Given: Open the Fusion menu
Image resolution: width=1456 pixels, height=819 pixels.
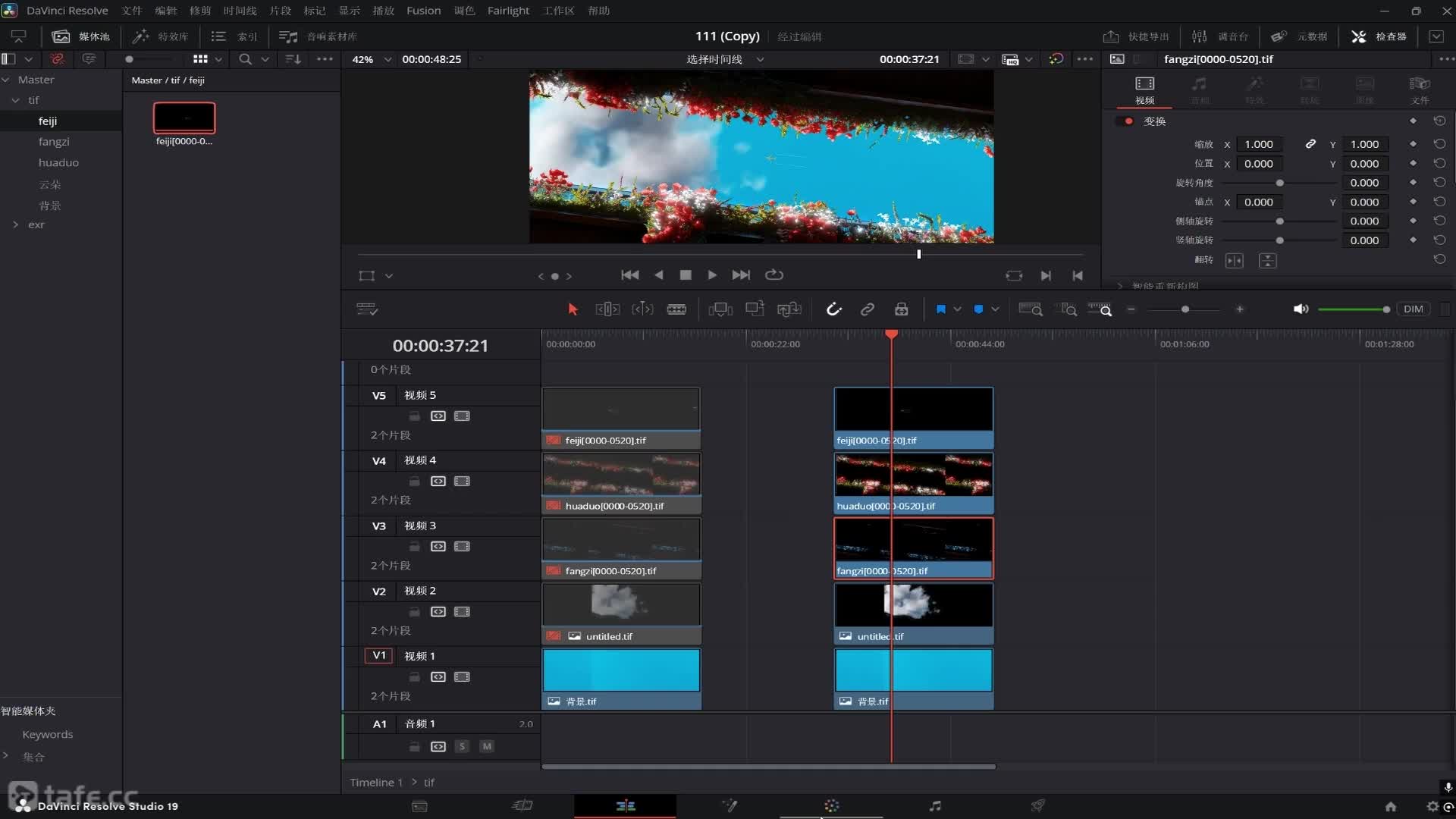Looking at the screenshot, I should pos(423,11).
